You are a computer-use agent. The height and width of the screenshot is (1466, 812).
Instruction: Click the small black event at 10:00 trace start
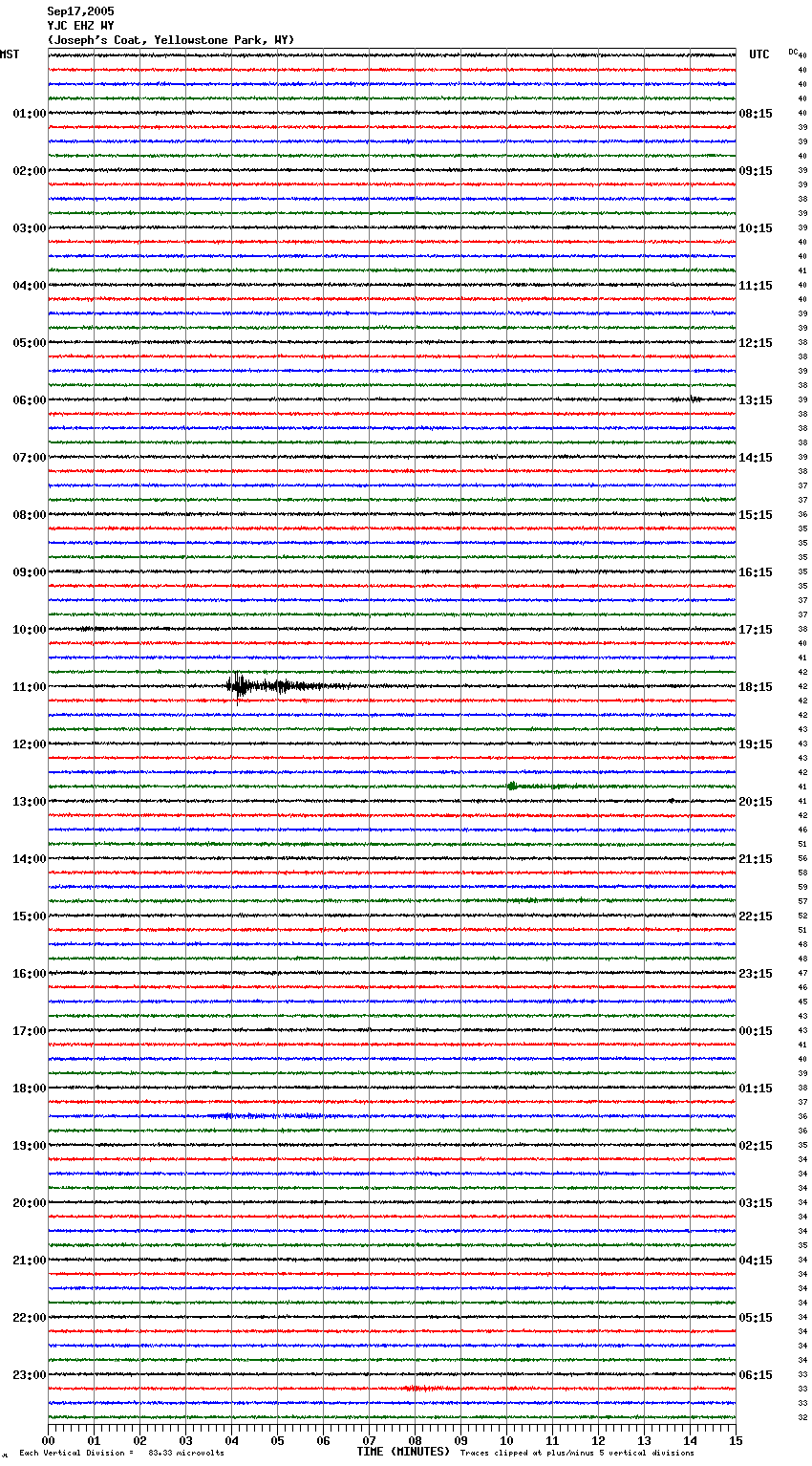pyautogui.click(x=93, y=628)
